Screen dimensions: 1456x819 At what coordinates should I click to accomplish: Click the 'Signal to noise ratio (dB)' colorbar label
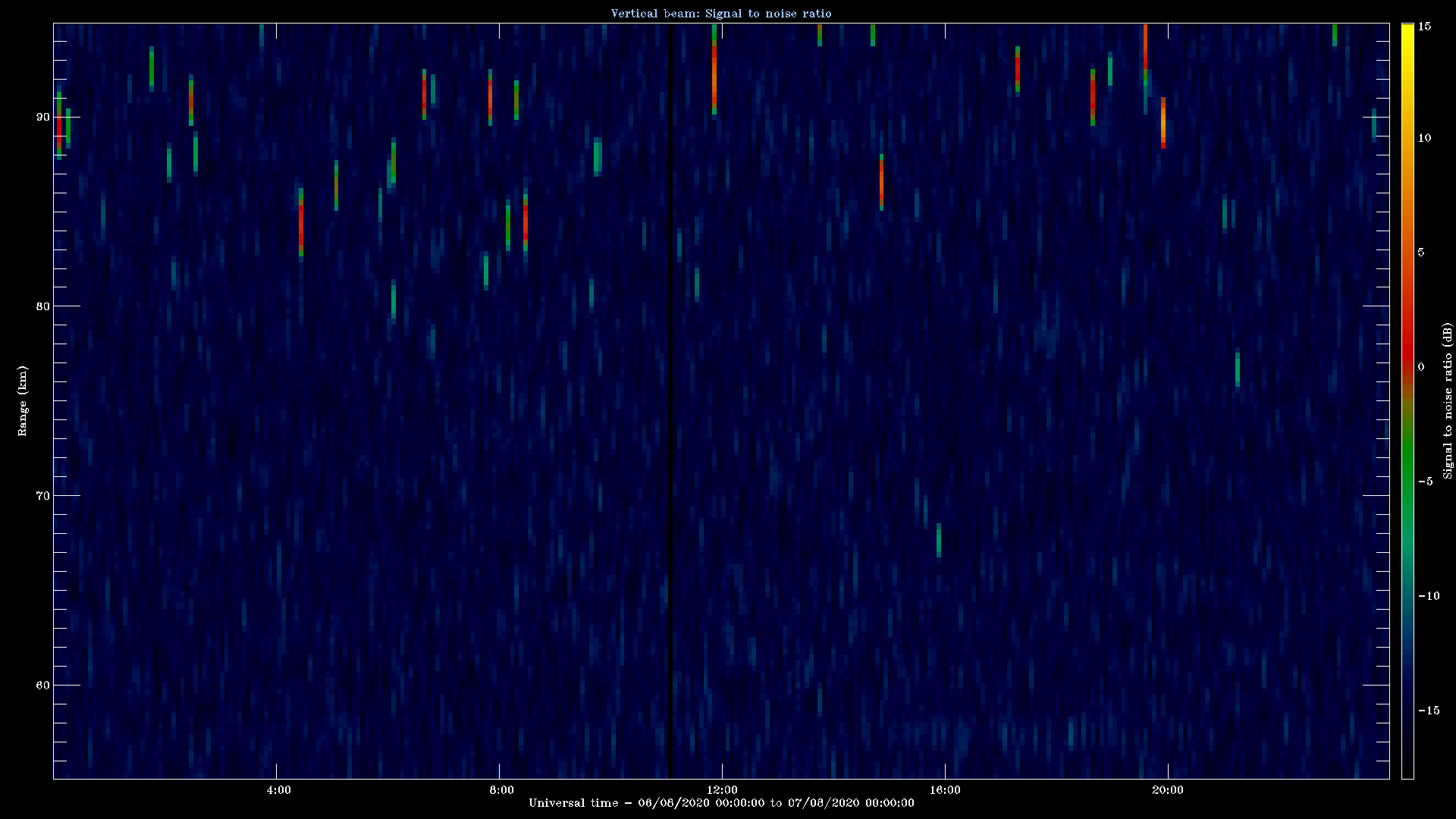click(1448, 400)
